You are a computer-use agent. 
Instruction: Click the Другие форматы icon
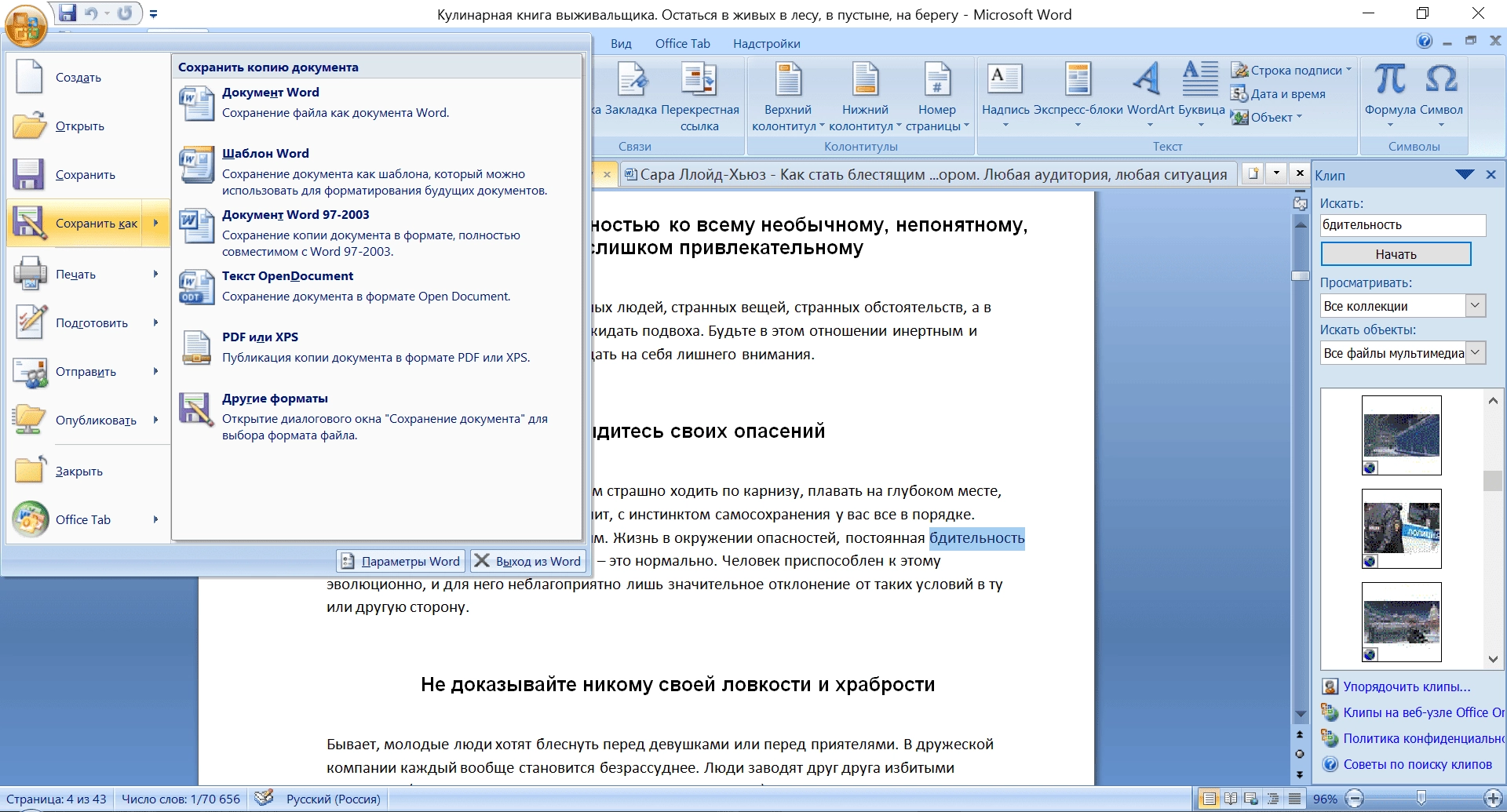[x=196, y=409]
